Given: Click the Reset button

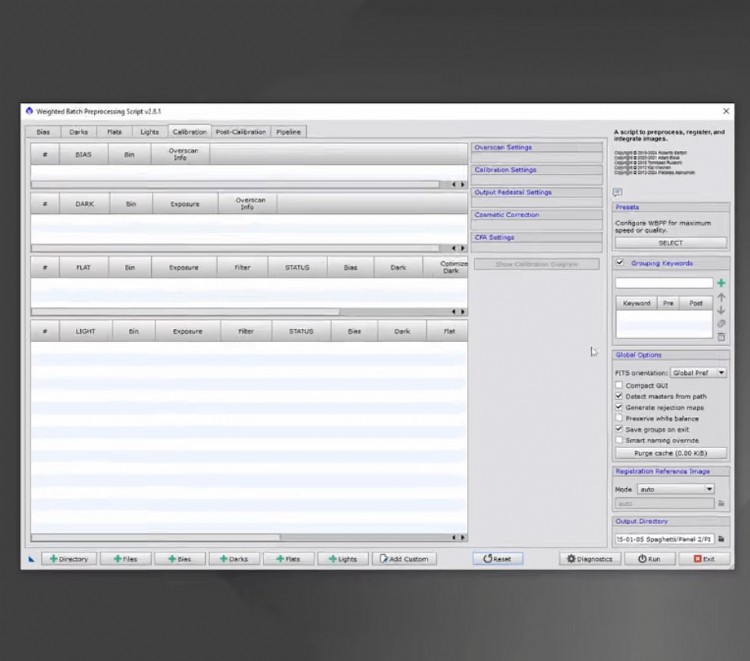Looking at the screenshot, I should [497, 559].
